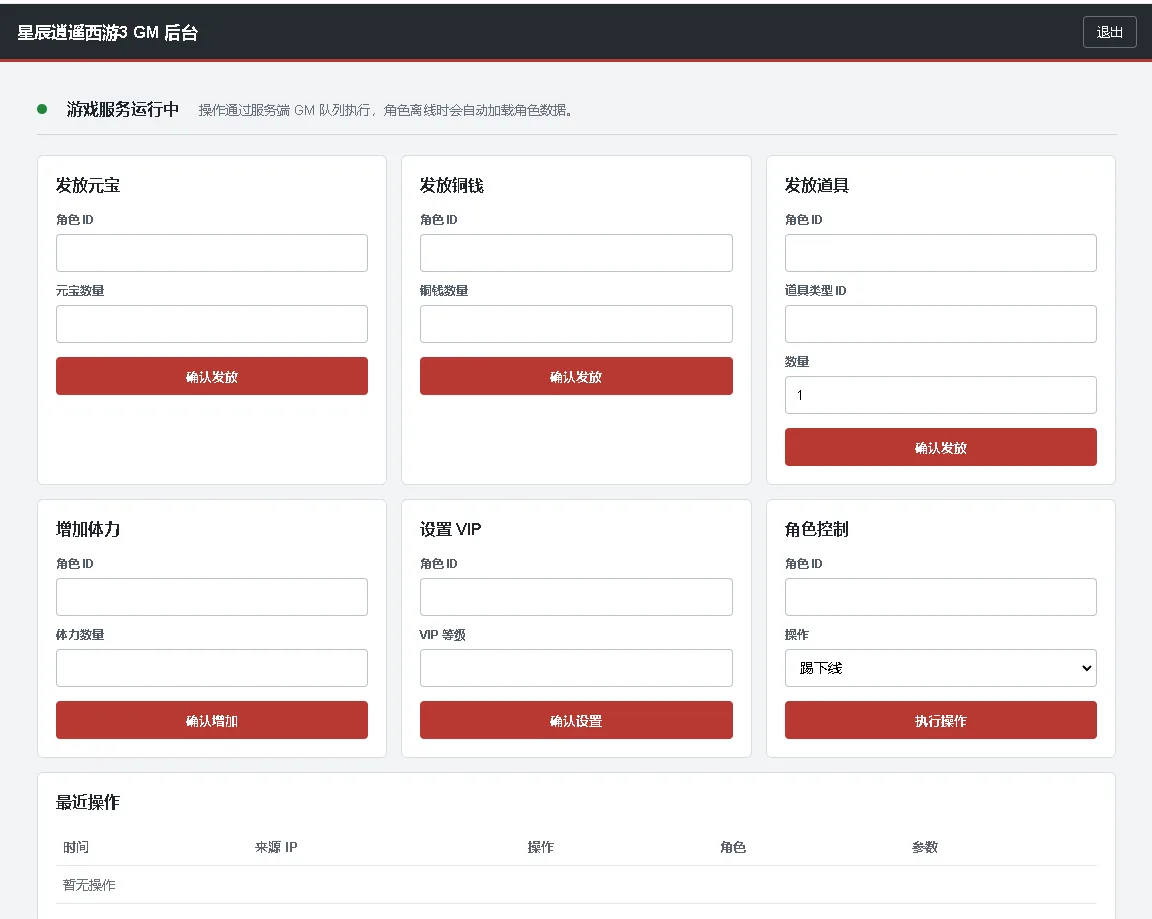Click the 退出 logout button
Screen dimensions: 1152x919
[1109, 32]
